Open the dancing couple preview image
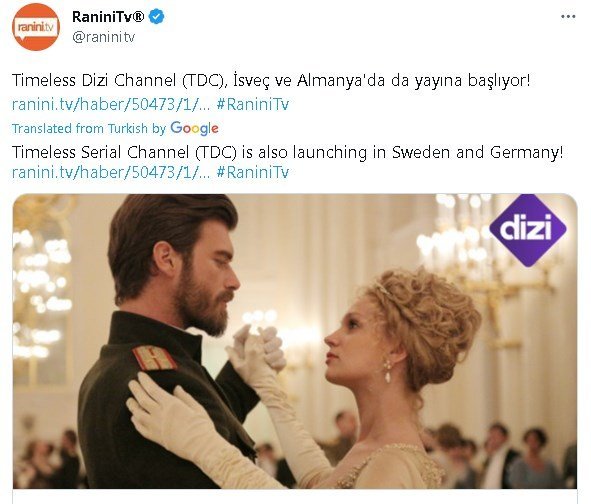Screen dimensions: 591x504 pos(295,341)
